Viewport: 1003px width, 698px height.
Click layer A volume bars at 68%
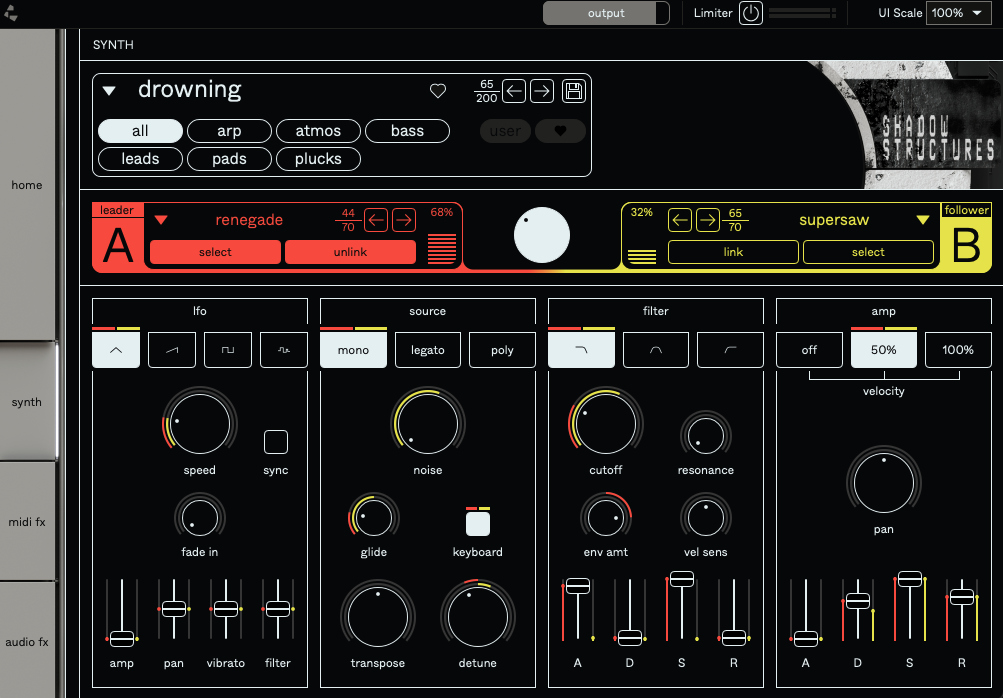pyautogui.click(x=442, y=248)
